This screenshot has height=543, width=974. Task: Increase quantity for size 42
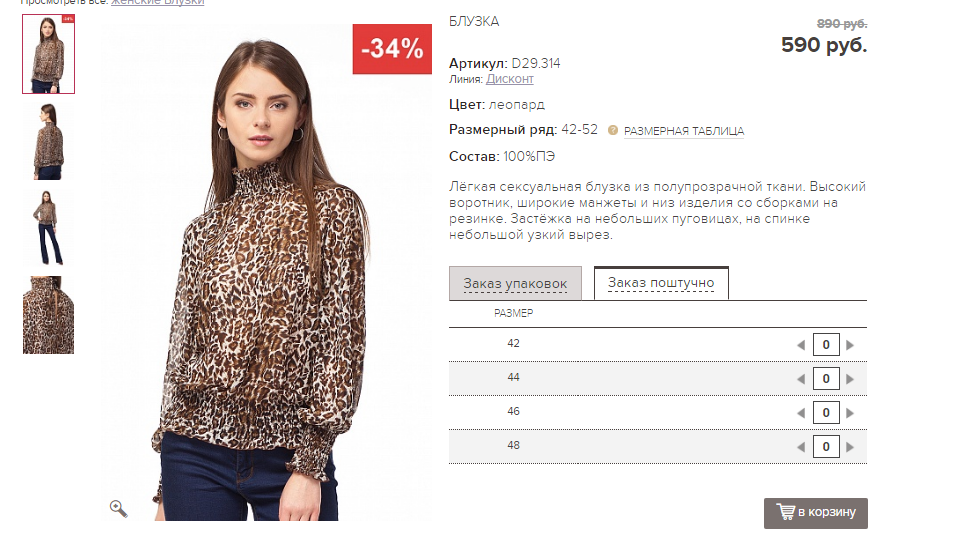pos(850,345)
